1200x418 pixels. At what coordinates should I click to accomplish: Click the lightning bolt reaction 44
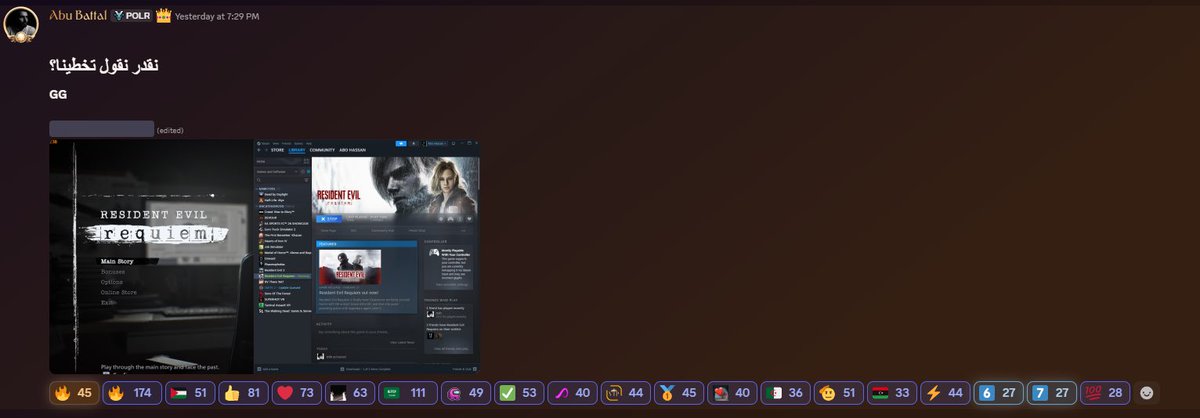click(x=945, y=393)
